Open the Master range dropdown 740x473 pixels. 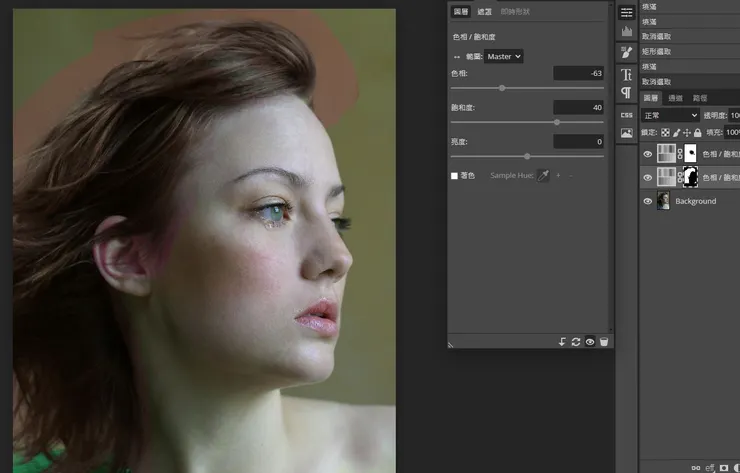504,57
